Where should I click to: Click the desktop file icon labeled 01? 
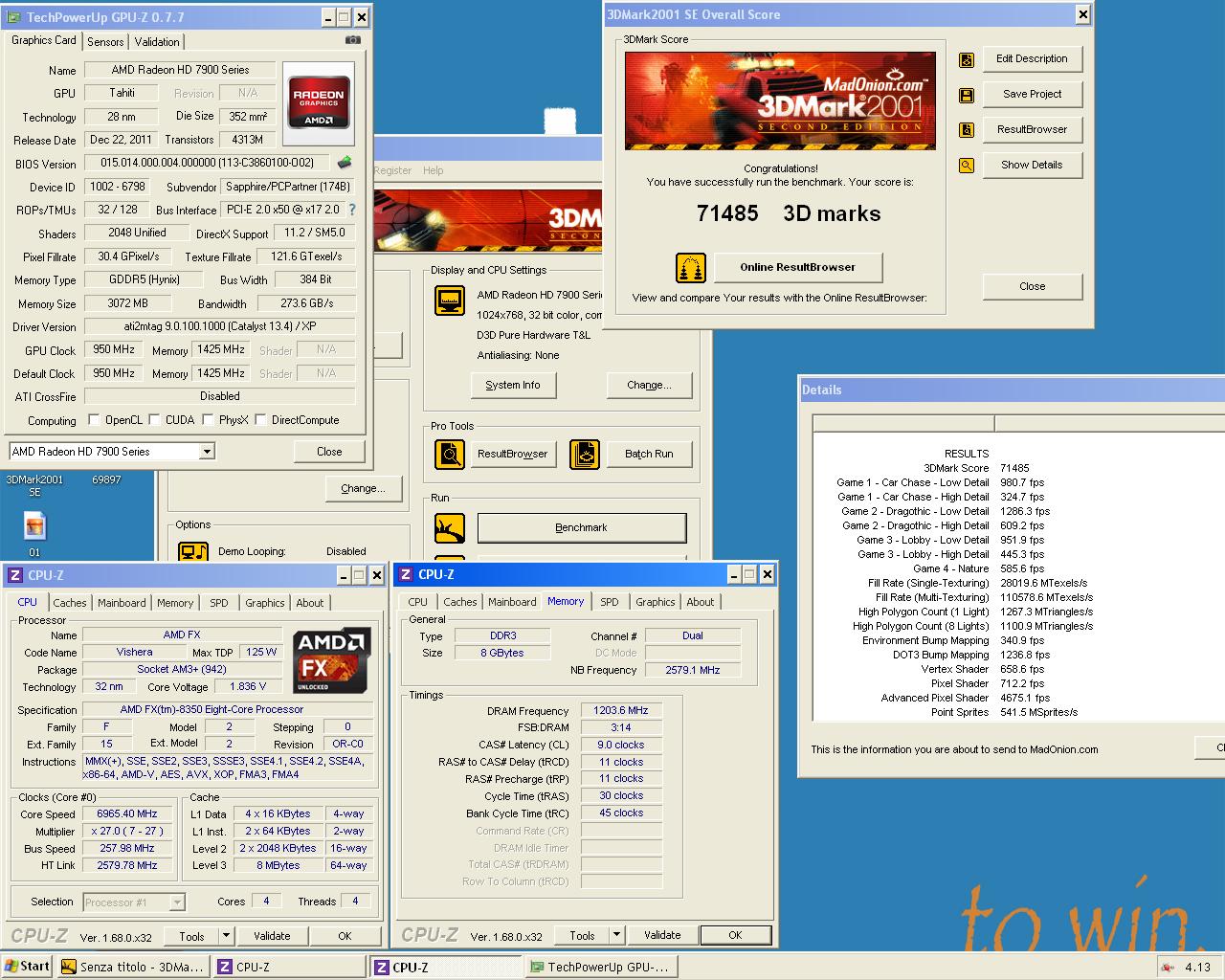coord(34,525)
